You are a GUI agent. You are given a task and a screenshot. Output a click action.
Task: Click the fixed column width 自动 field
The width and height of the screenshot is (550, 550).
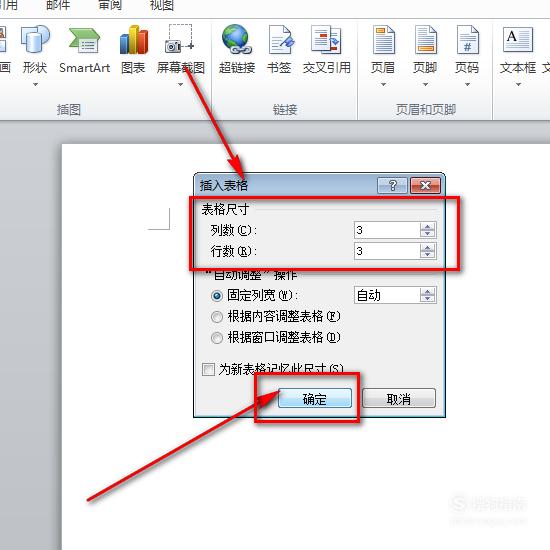point(387,295)
